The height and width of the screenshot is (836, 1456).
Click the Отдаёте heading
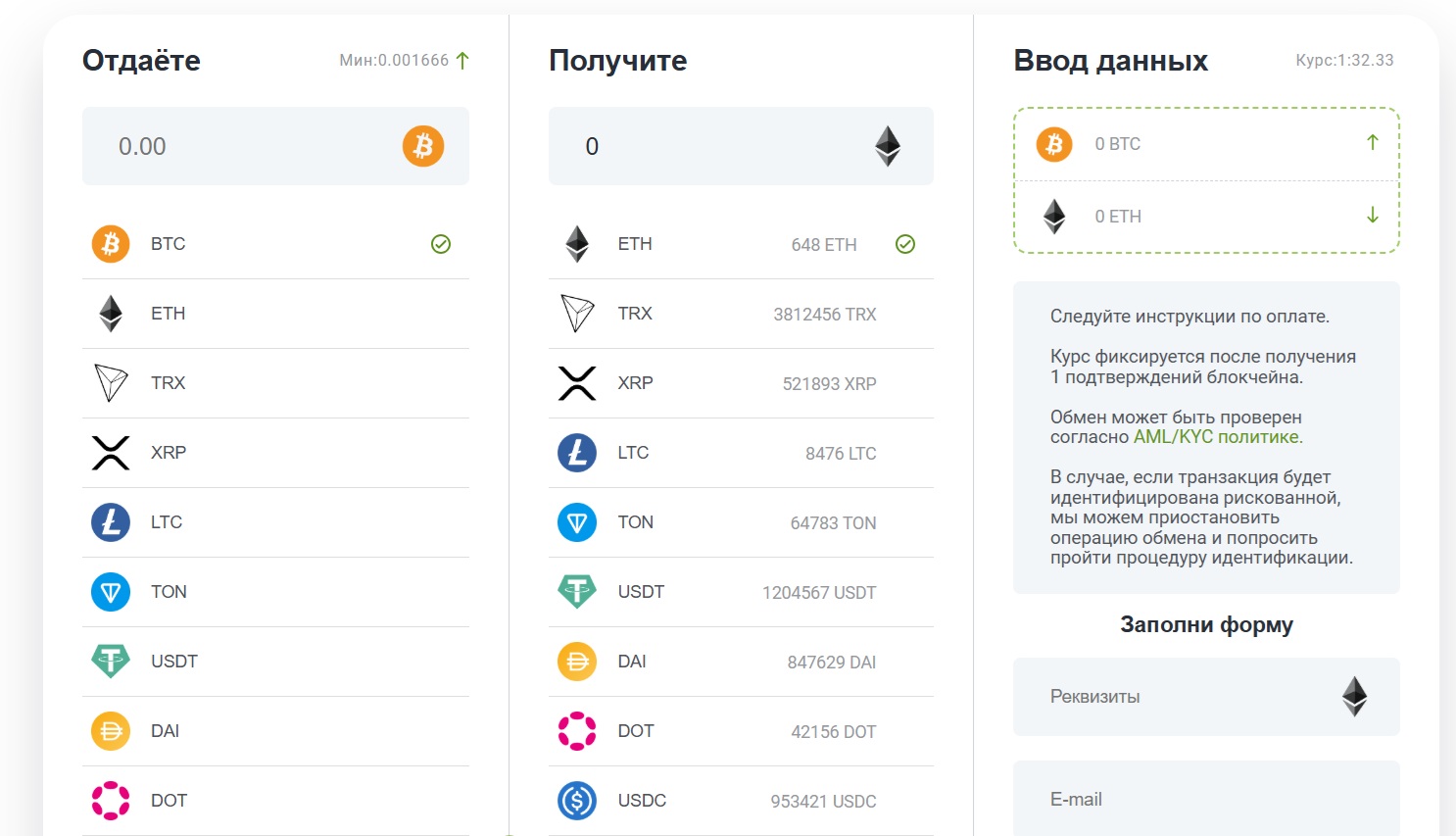click(x=141, y=61)
